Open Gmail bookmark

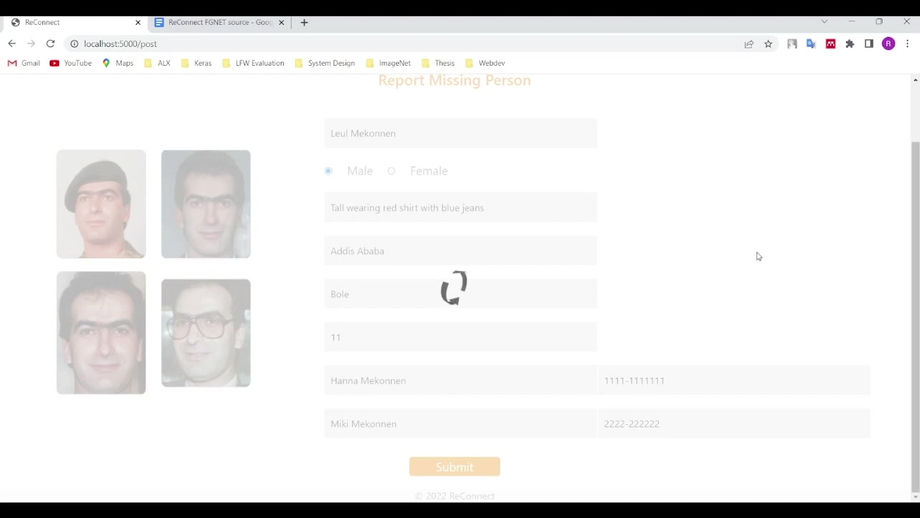point(23,63)
